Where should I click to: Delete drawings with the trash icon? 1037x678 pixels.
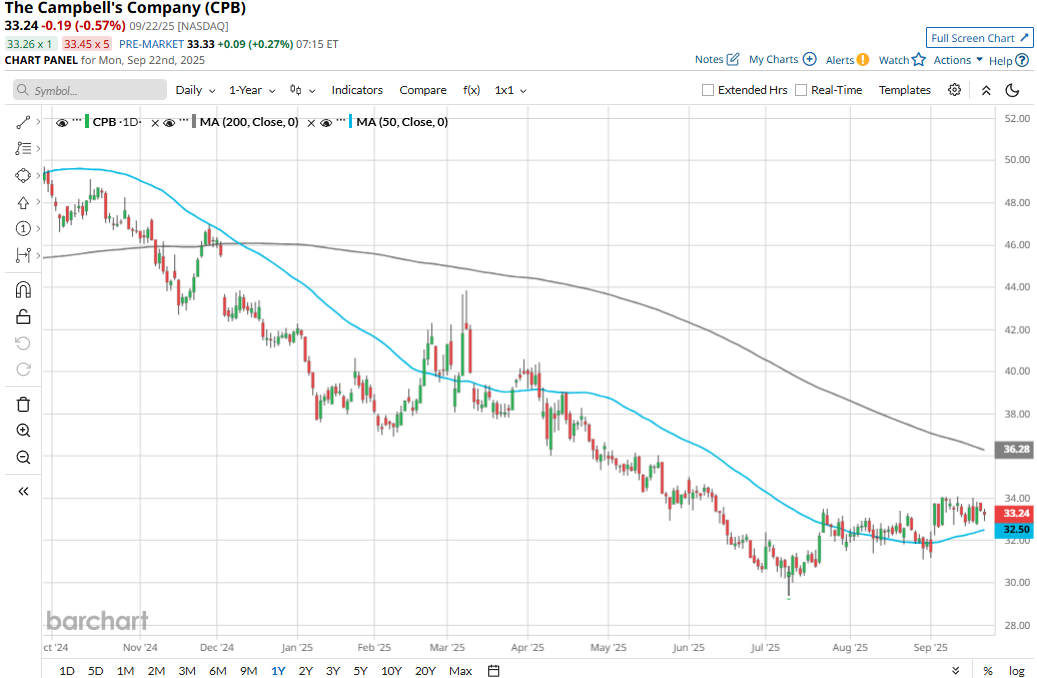[x=22, y=404]
